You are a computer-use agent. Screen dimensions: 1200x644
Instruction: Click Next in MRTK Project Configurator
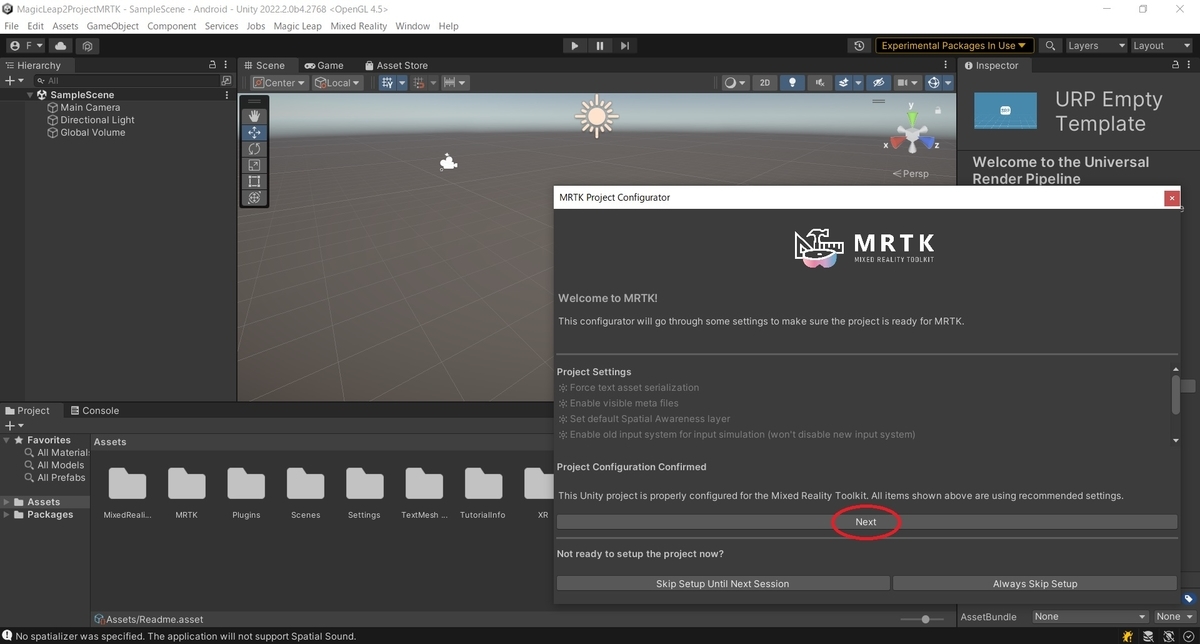click(866, 522)
